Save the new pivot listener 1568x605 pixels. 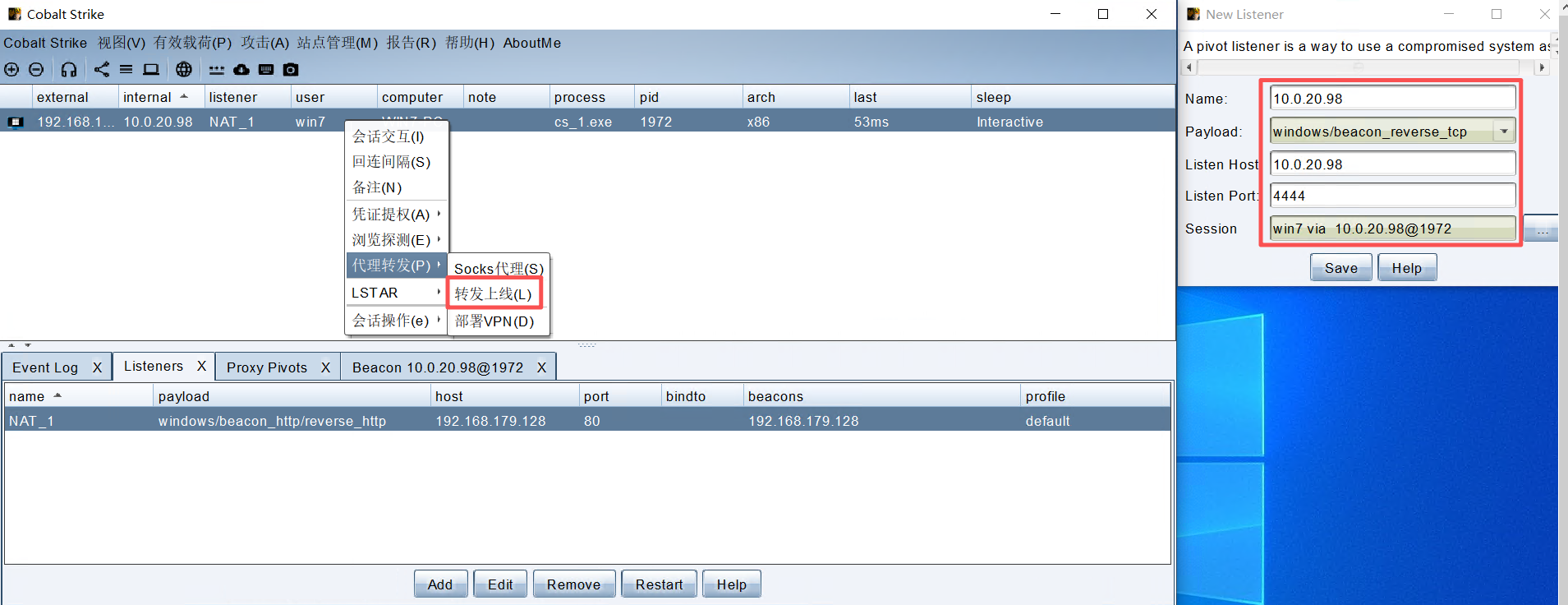click(1340, 268)
